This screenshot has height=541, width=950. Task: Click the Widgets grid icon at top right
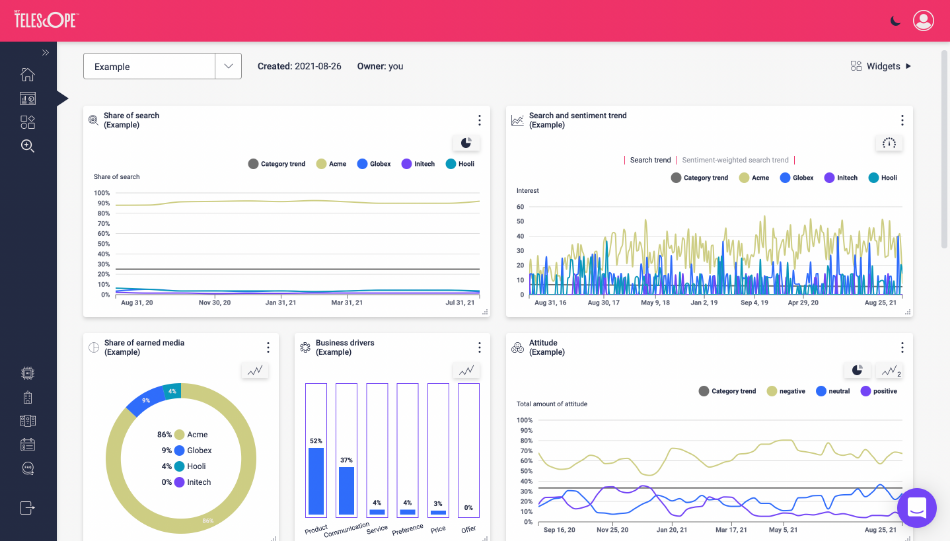coord(856,66)
